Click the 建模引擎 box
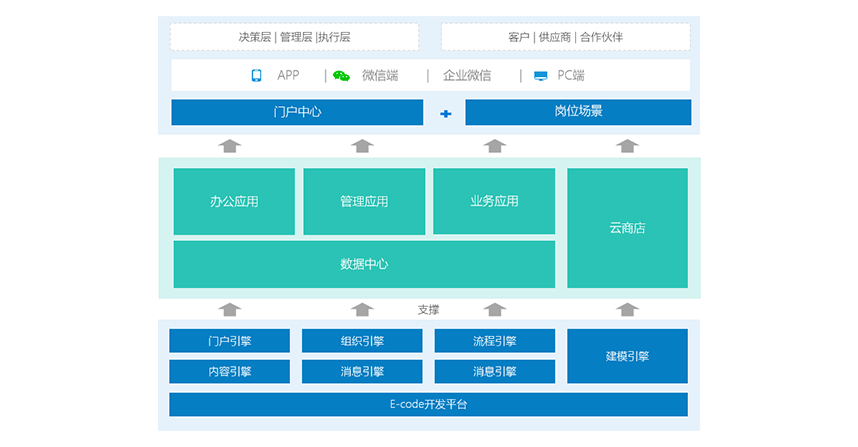Screen dimensions: 858x447 [x=627, y=356]
